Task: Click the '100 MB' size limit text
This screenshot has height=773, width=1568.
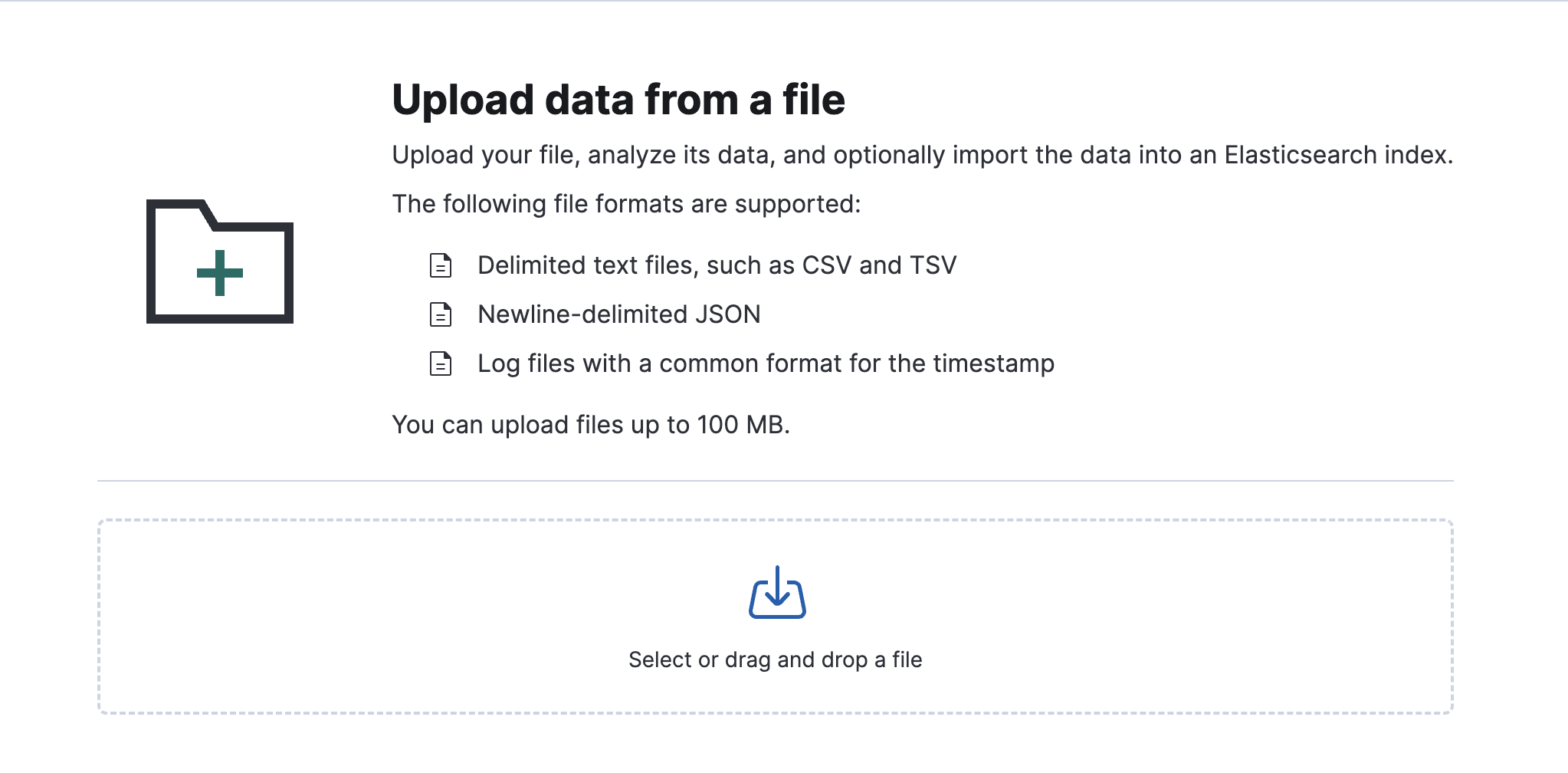Action: (740, 425)
